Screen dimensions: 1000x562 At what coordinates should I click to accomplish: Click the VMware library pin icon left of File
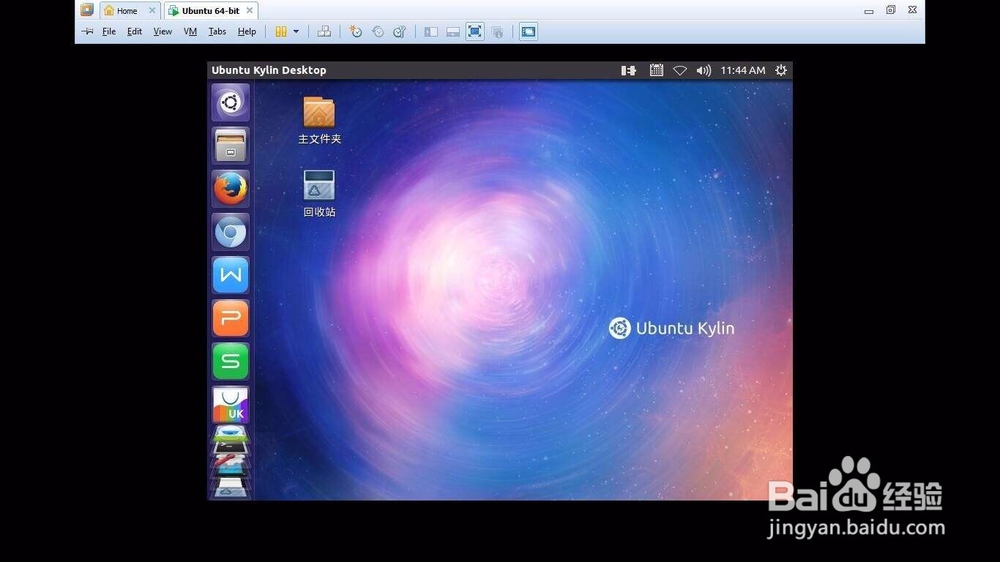pos(87,31)
